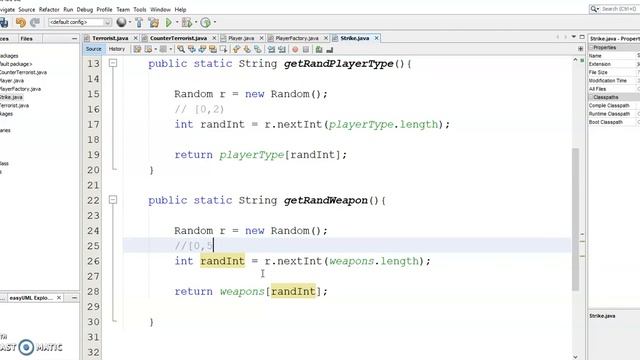Viewport: 640px width, 360px height.
Task: Open the Help menu
Action: tap(180, 9)
